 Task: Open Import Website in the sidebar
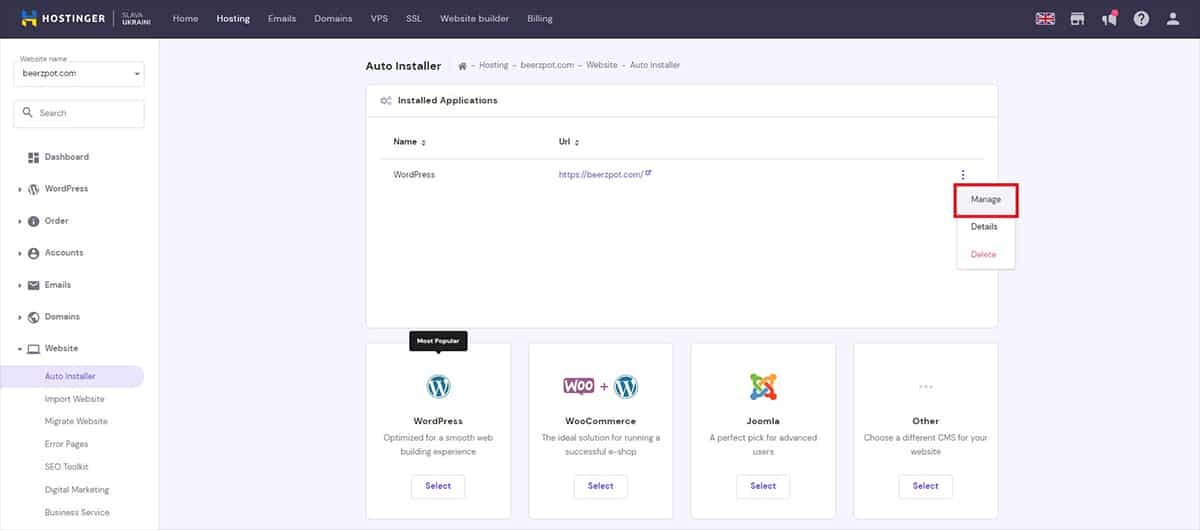[74, 399]
